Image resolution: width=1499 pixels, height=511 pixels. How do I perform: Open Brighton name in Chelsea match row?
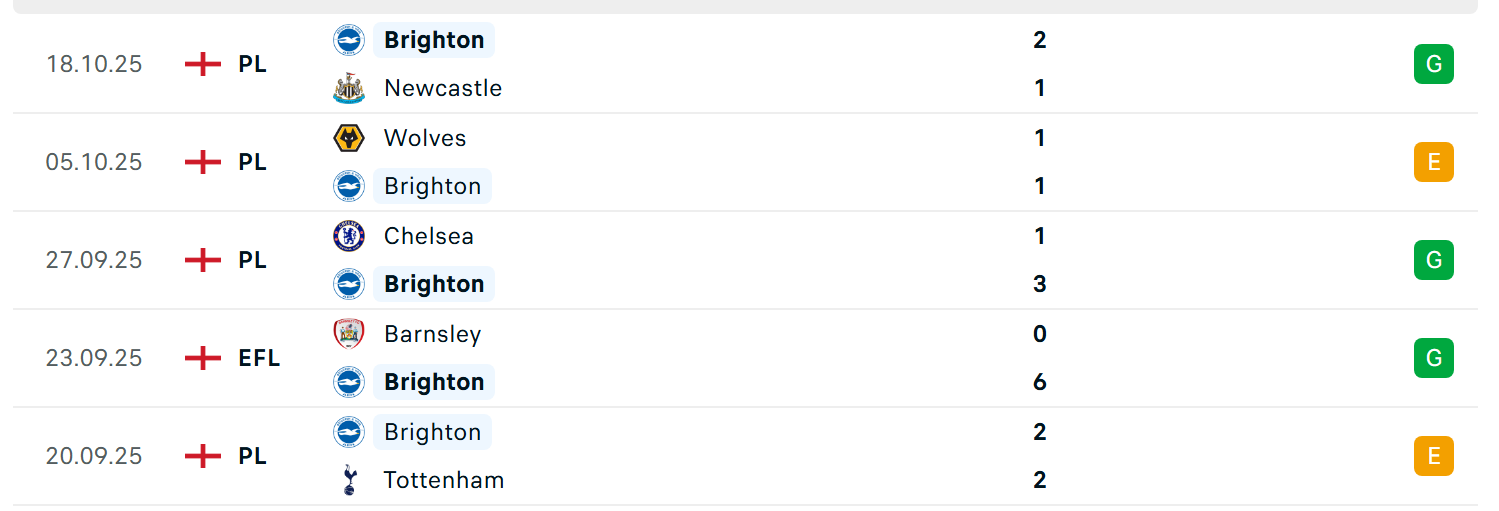[x=434, y=284]
